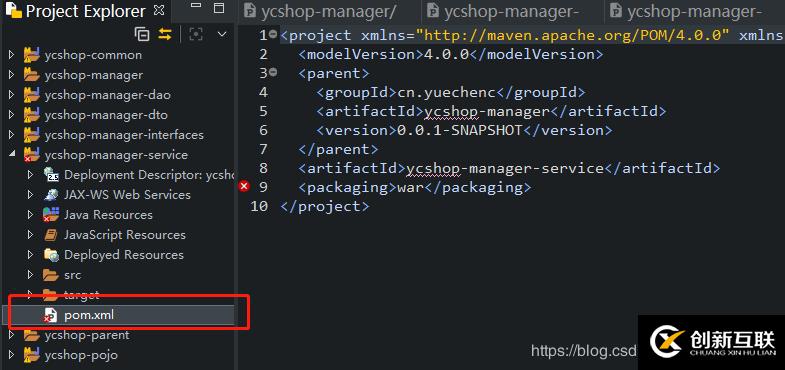Click war packaging value
Image resolution: width=785 pixels, height=370 pixels.
pyautogui.click(x=411, y=187)
